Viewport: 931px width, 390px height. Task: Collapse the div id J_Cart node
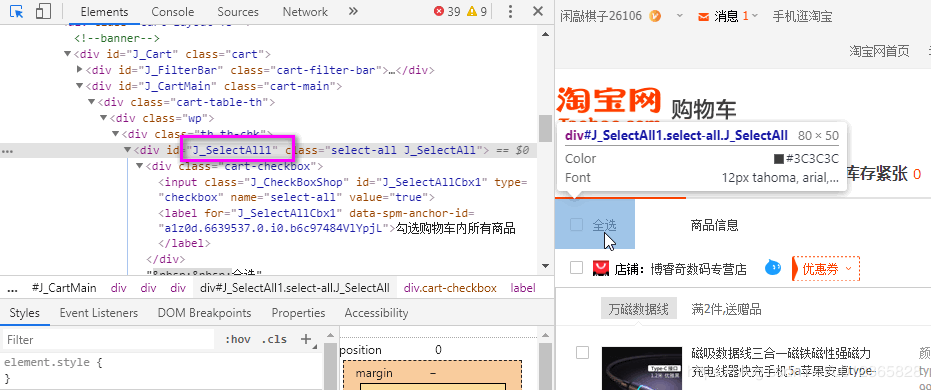[x=68, y=55]
